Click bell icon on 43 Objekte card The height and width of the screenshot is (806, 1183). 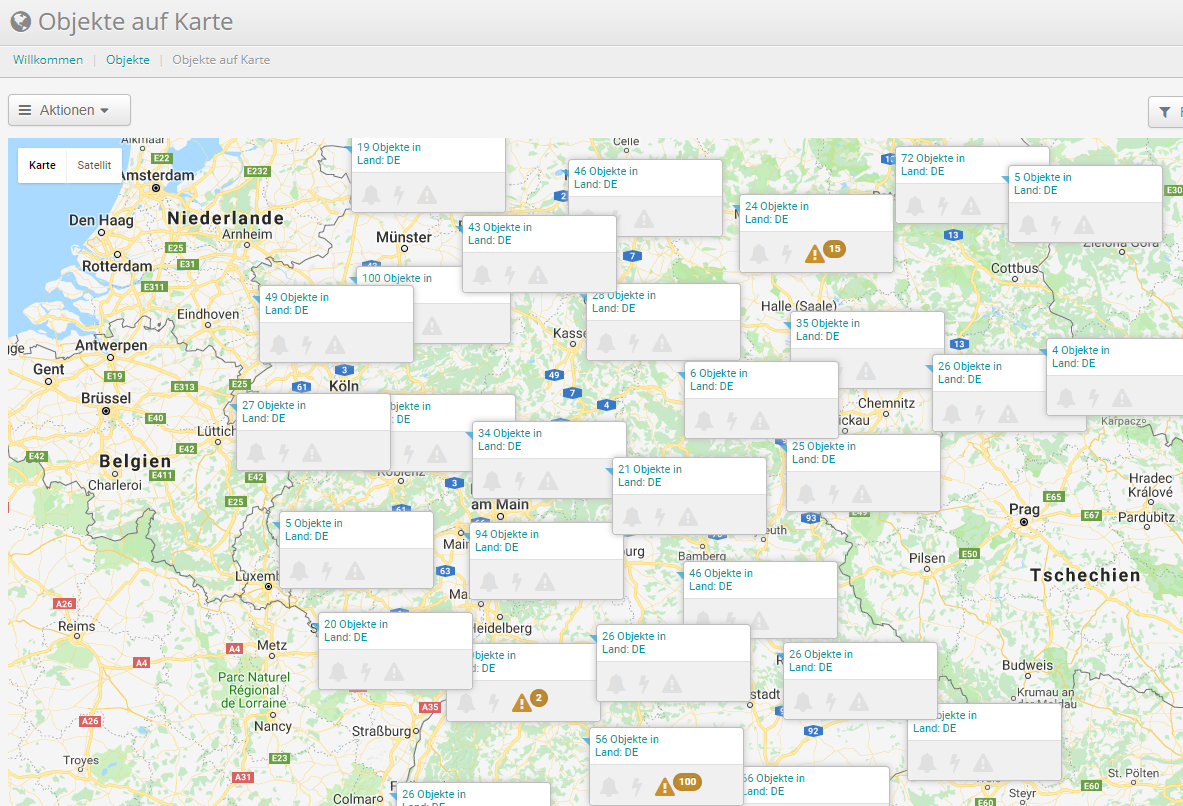click(481, 275)
